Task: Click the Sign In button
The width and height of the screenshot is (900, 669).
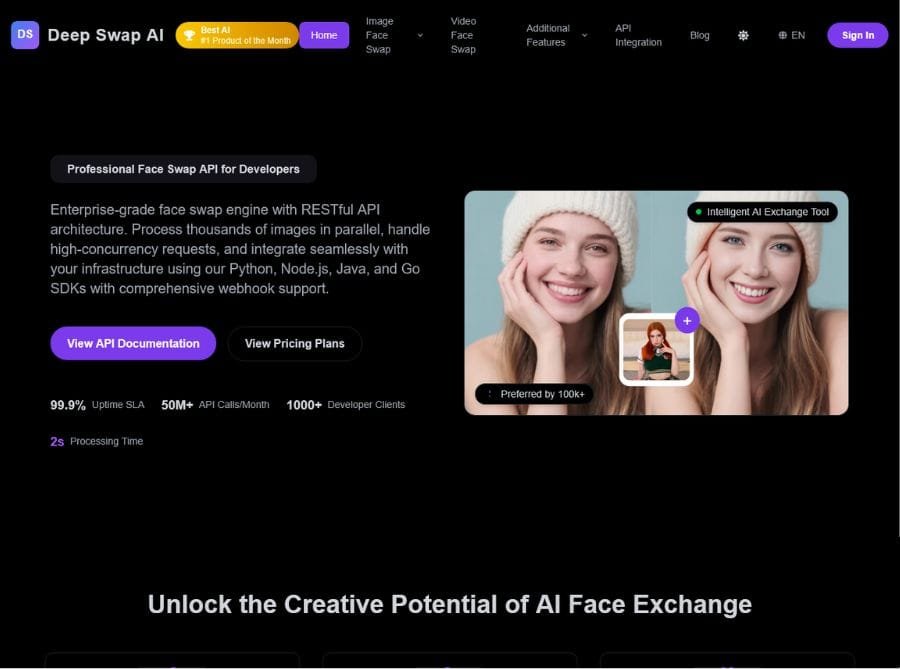Action: [x=857, y=35]
